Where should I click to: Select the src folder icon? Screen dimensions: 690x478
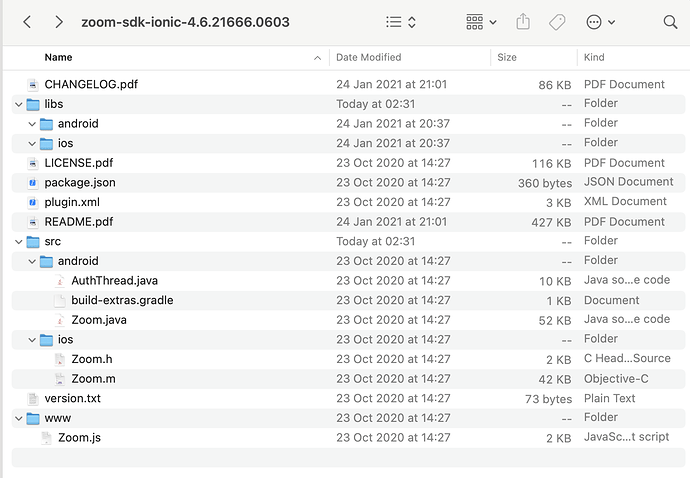tap(33, 242)
